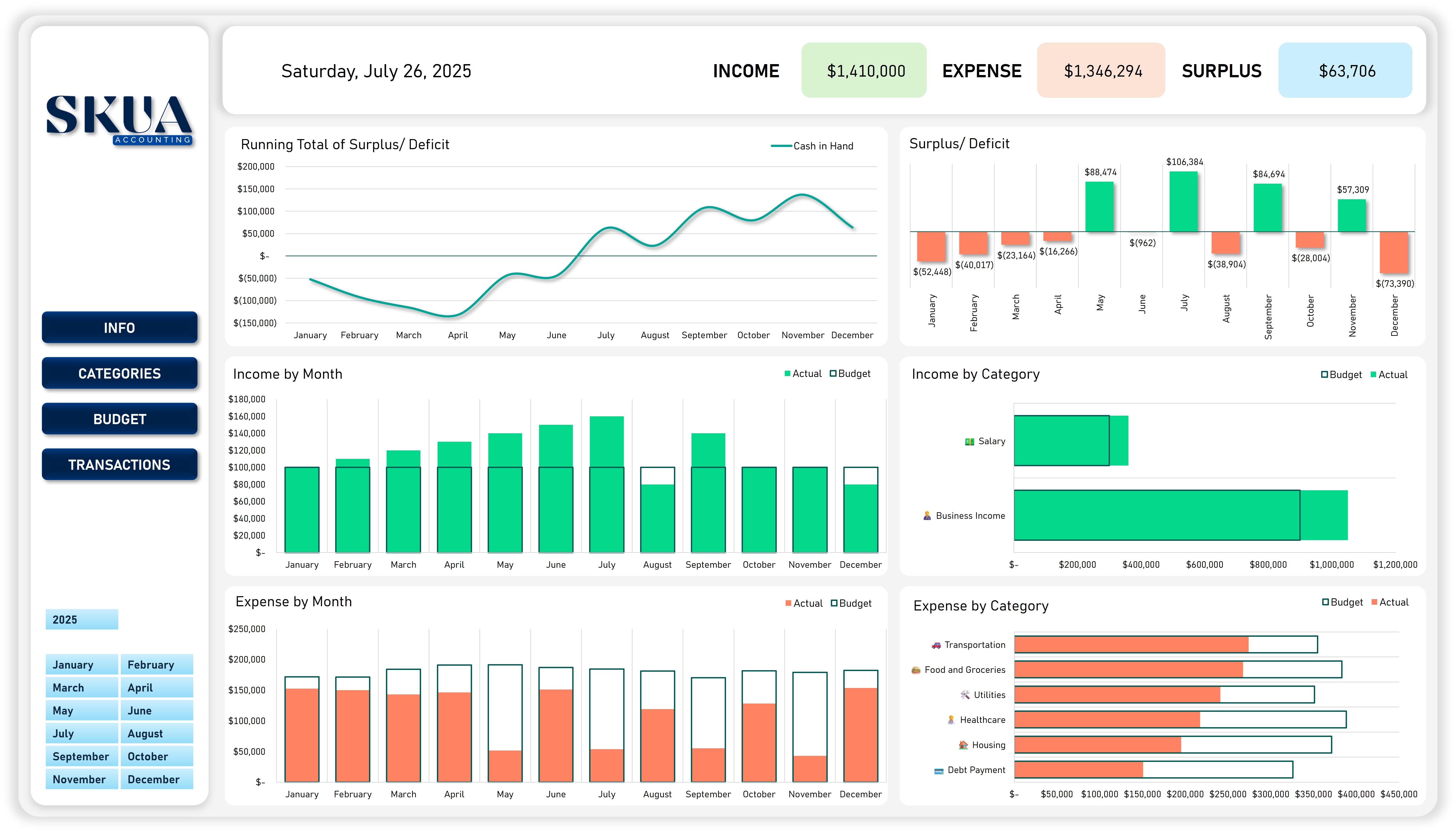Click the Expense by Month chart title
The image size is (1456, 832).
pyautogui.click(x=294, y=602)
